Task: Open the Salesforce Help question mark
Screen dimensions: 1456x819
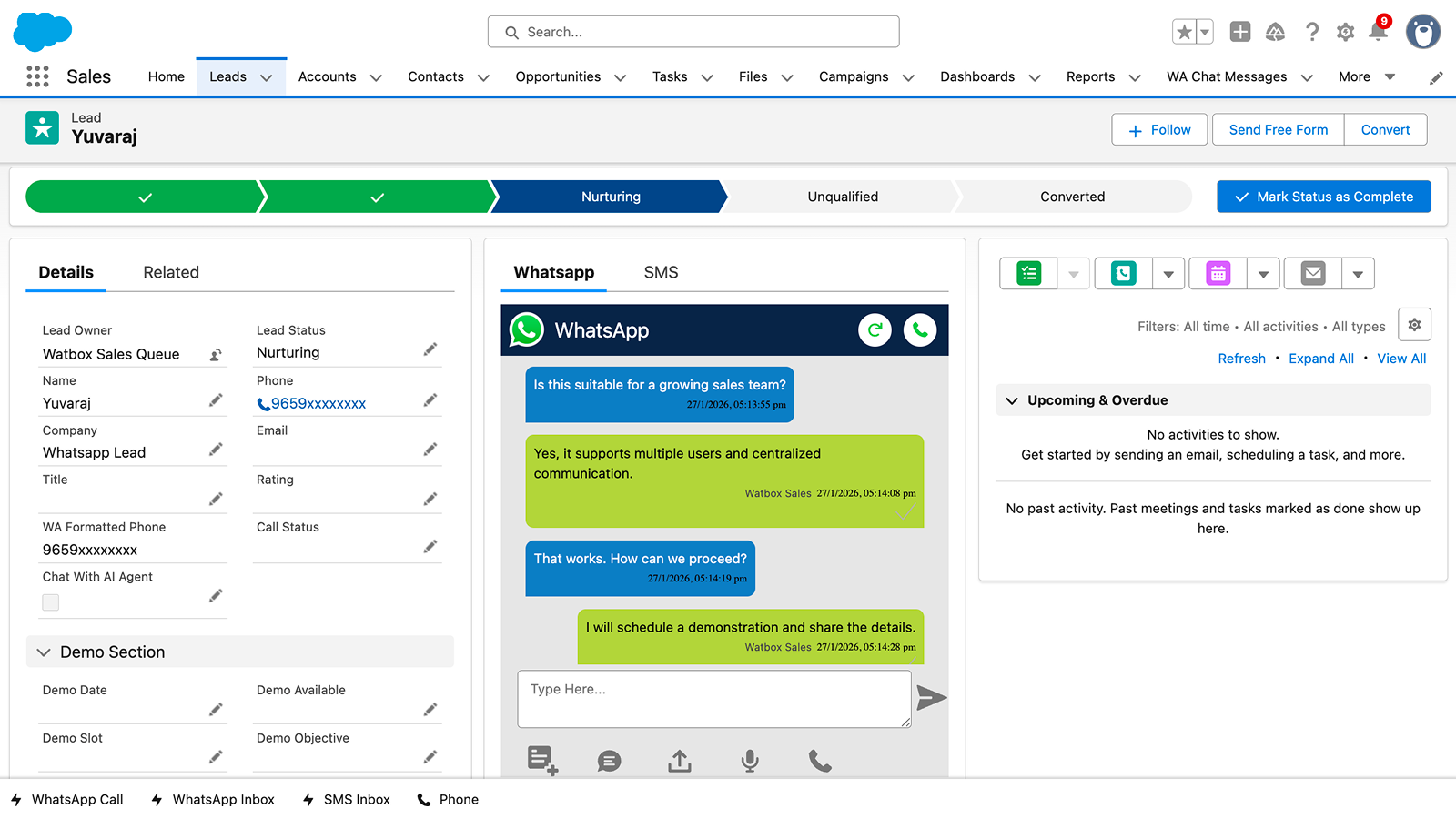Action: tap(1311, 32)
